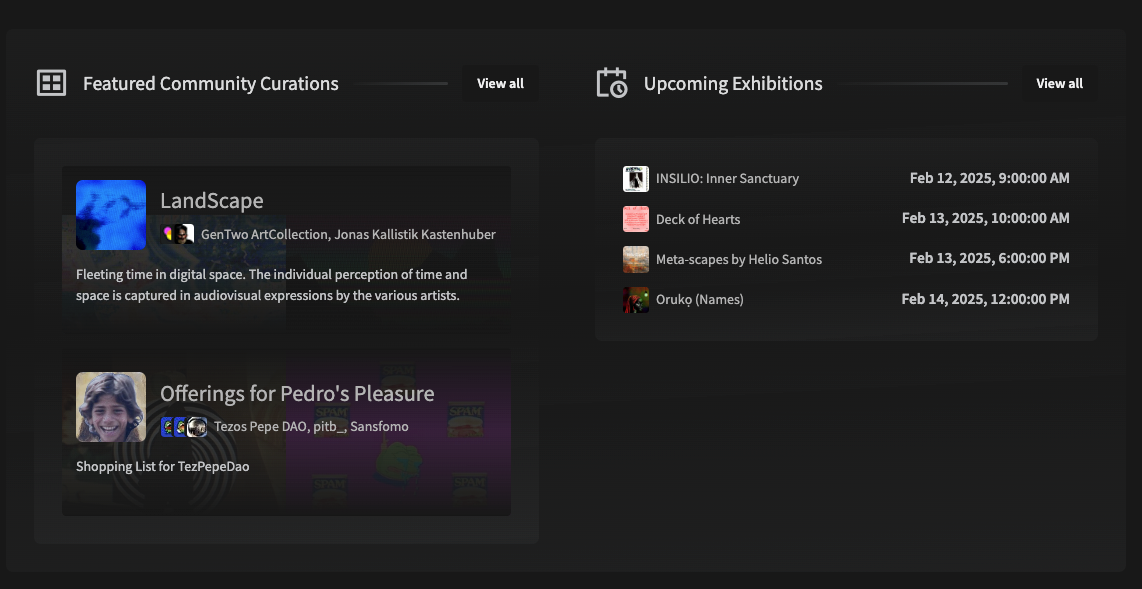Click the smiling portrait thumbnail for Pedro's Pleasure

111,407
